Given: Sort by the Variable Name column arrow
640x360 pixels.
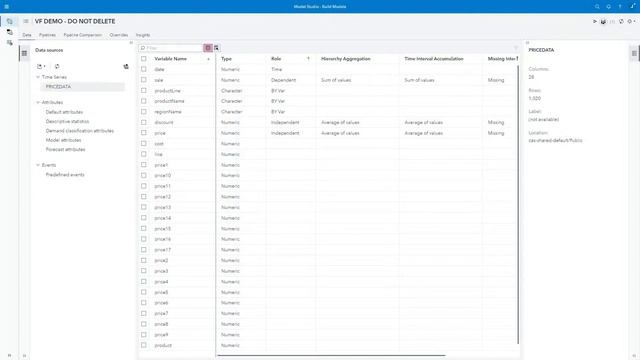Looking at the screenshot, I should pos(208,59).
